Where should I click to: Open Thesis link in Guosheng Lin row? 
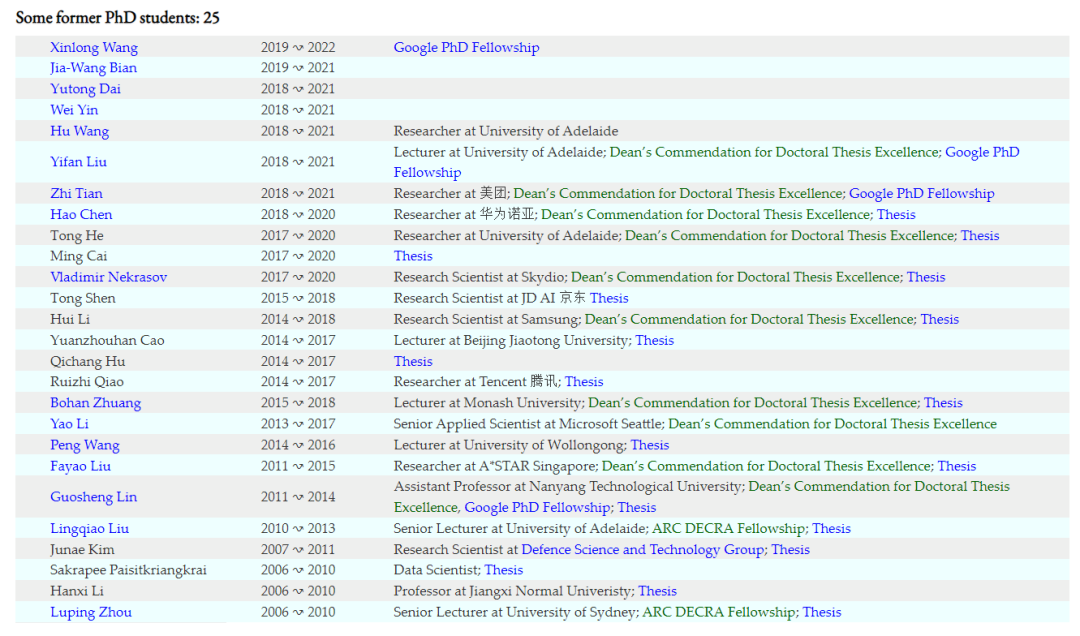pyautogui.click(x=636, y=508)
